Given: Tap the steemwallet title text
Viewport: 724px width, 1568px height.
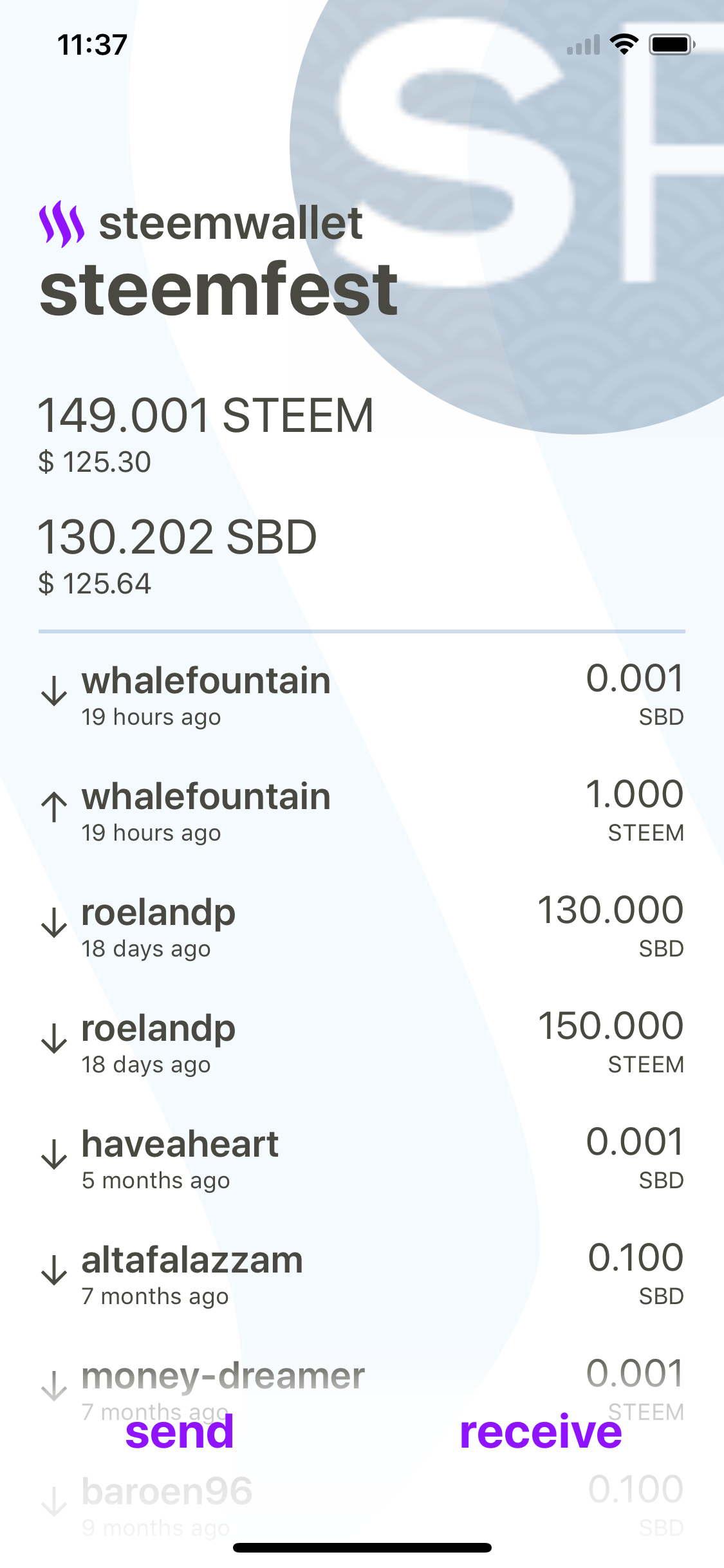Looking at the screenshot, I should pos(230,224).
